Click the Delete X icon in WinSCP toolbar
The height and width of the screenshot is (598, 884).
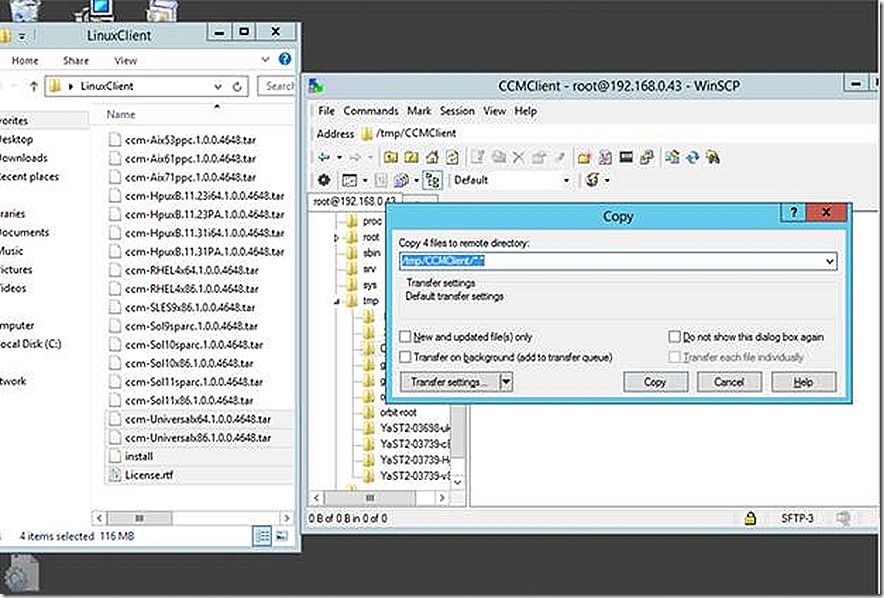click(x=519, y=157)
